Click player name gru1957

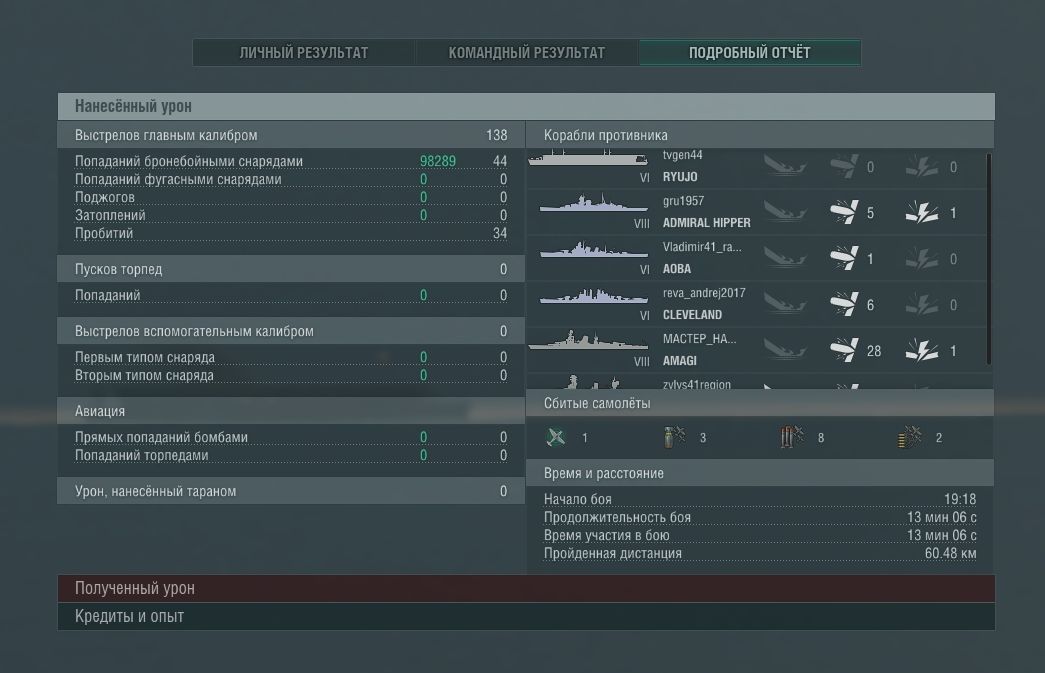click(683, 201)
